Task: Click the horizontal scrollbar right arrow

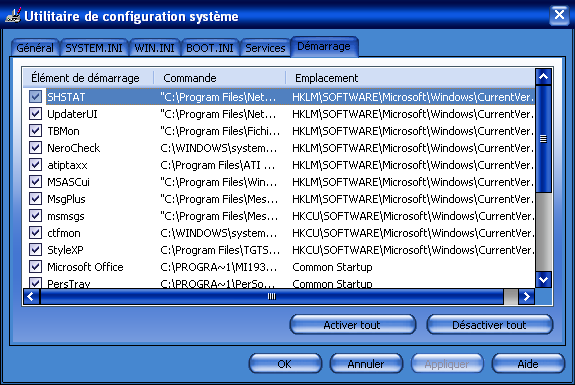Action: 527,296
